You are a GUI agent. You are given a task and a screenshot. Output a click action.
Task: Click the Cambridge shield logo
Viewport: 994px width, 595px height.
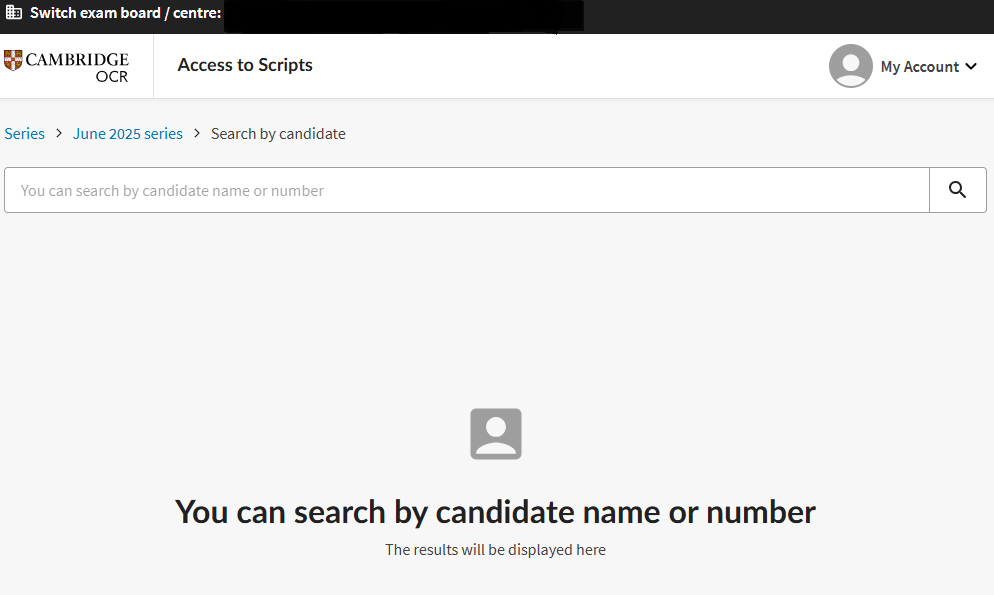point(12,60)
